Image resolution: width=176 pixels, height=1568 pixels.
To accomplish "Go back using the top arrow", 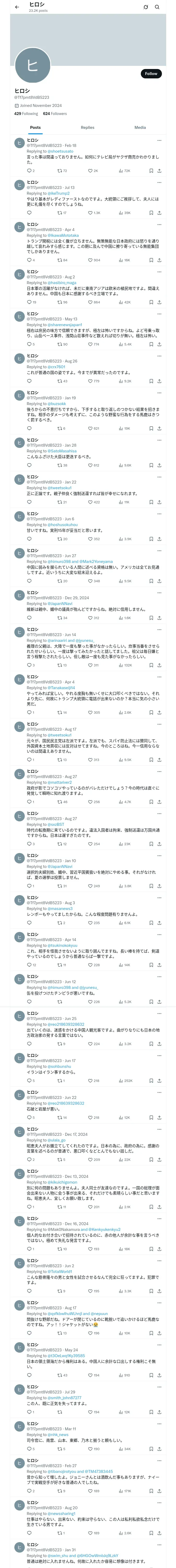I will point(17,7).
